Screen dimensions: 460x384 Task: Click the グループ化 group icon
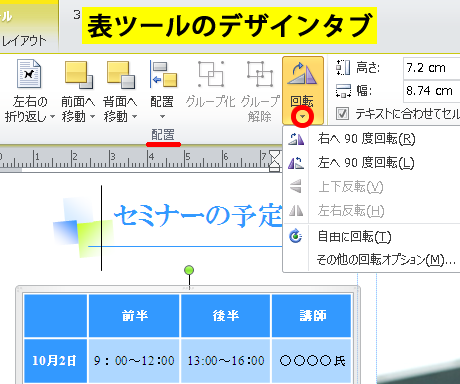[x=211, y=74]
